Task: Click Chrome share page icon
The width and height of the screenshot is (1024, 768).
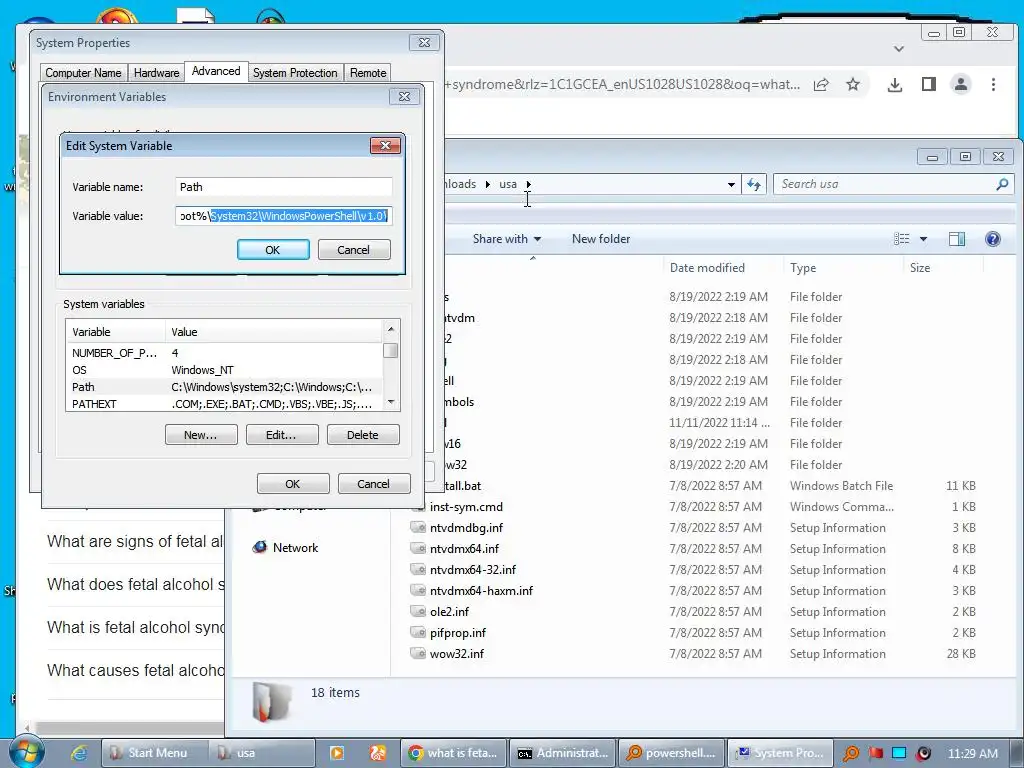Action: tap(821, 84)
